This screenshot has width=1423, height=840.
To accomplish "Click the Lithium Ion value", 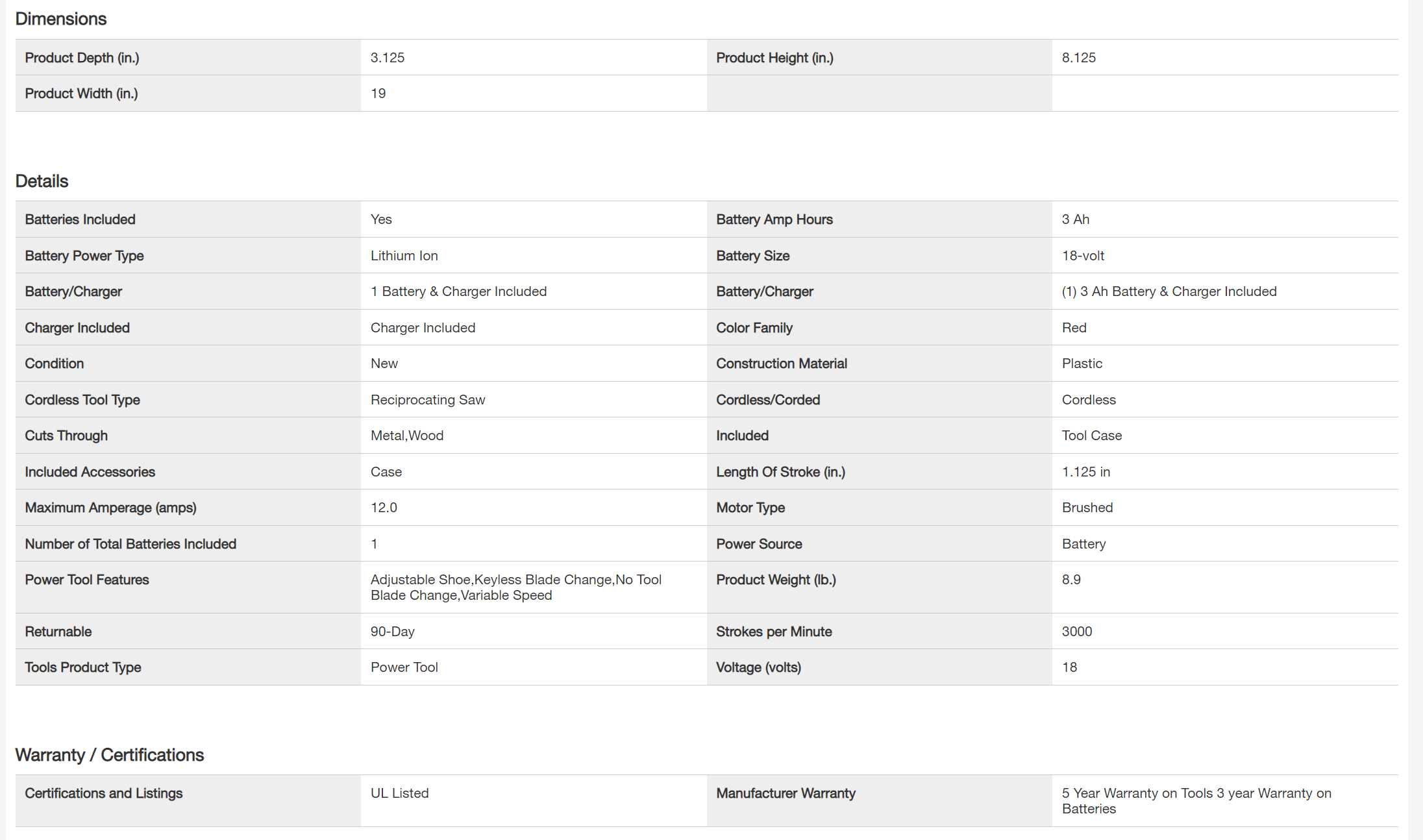I will (x=404, y=256).
